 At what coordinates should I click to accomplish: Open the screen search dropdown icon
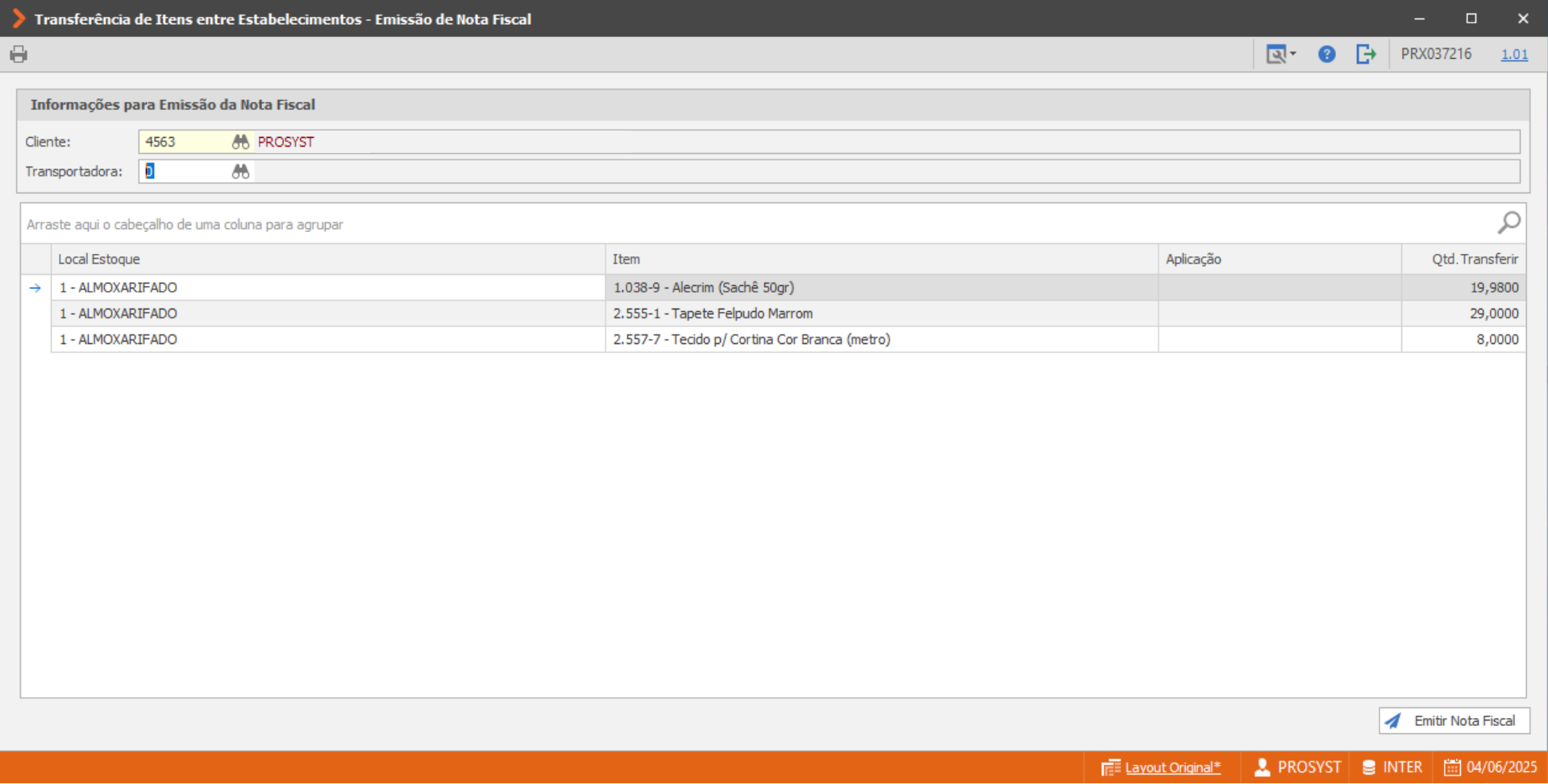tap(1280, 54)
